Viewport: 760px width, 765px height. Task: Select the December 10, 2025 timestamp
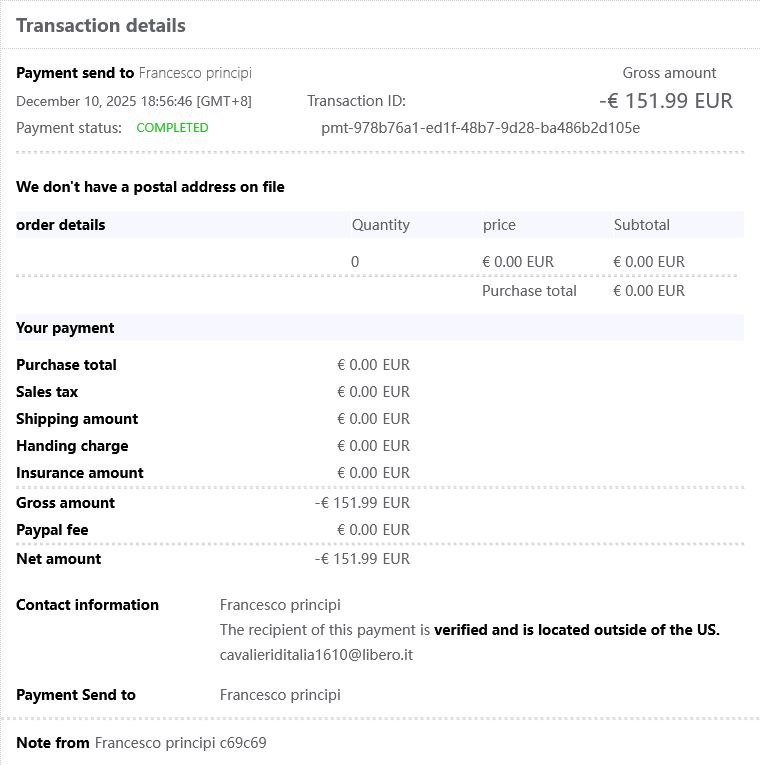134,101
